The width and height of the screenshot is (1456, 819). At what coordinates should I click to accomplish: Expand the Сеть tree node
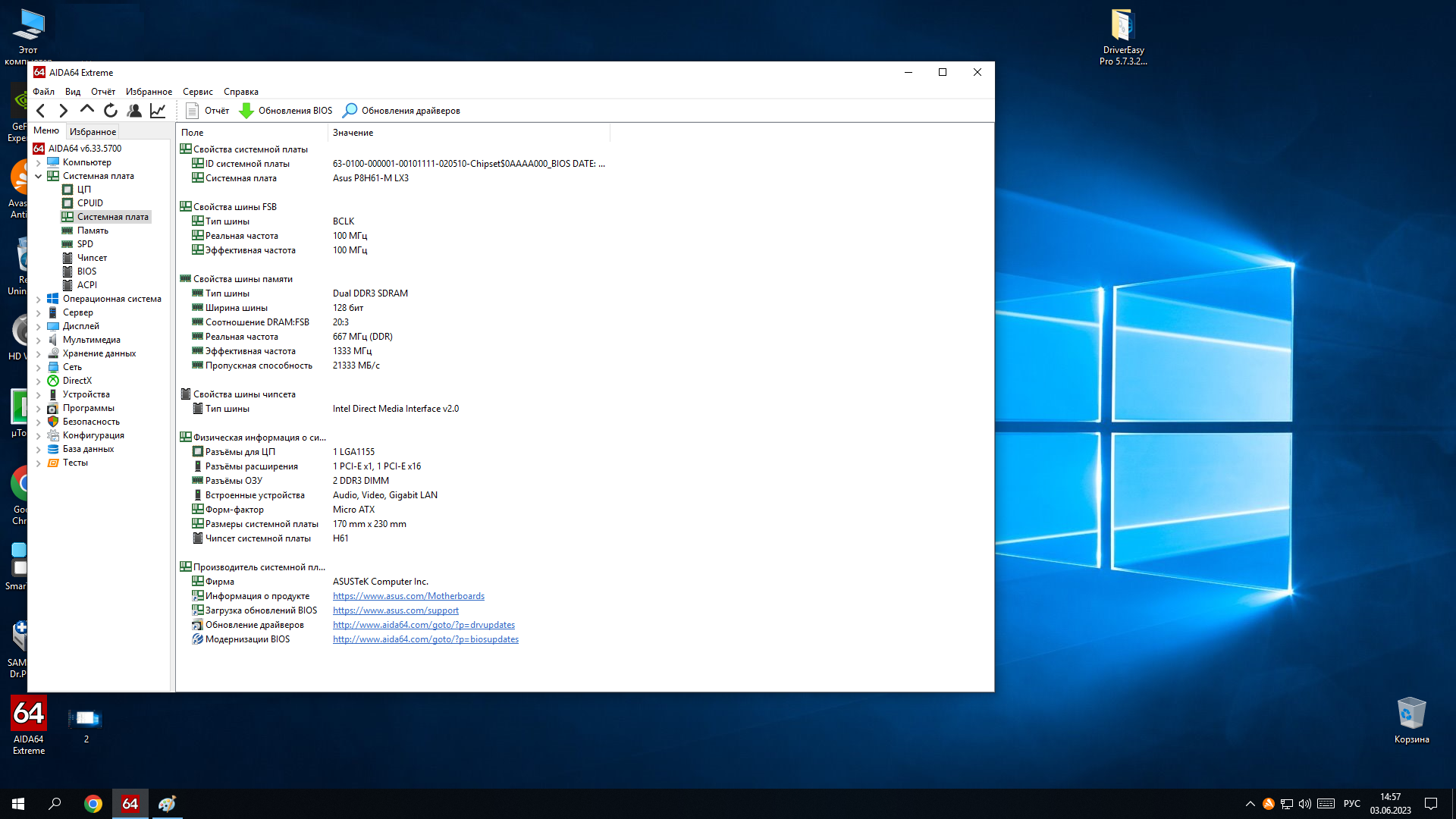click(x=39, y=367)
